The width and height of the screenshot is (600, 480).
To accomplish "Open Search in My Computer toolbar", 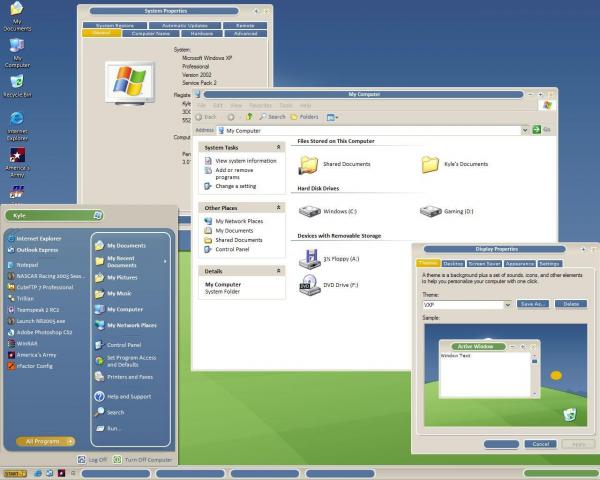I will tap(272, 117).
